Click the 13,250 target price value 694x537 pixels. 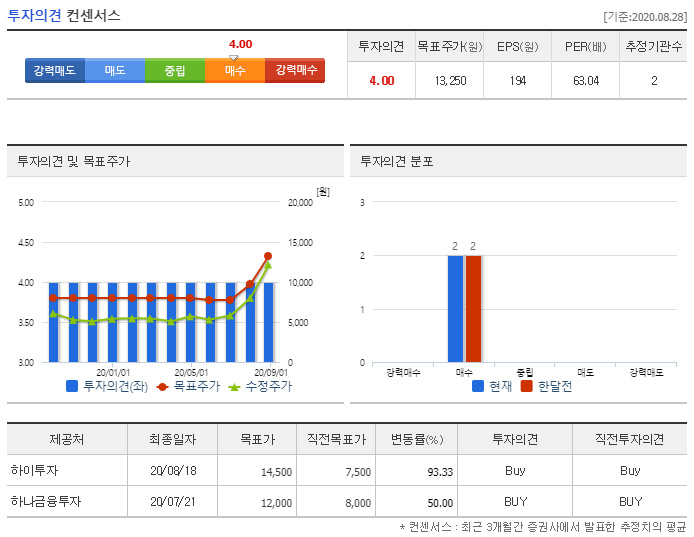tap(450, 81)
